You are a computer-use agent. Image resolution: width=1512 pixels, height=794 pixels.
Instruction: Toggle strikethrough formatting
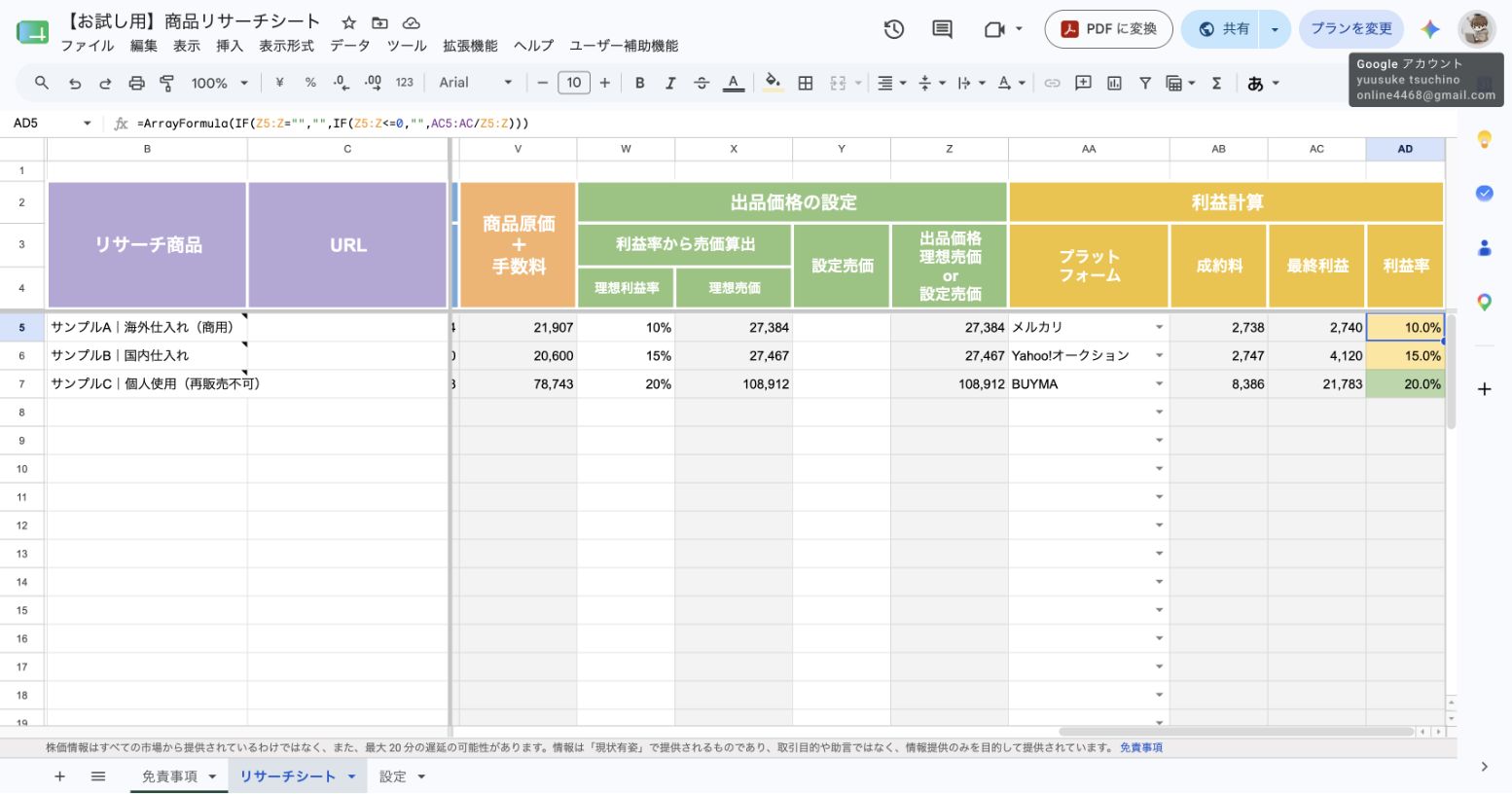coord(702,83)
